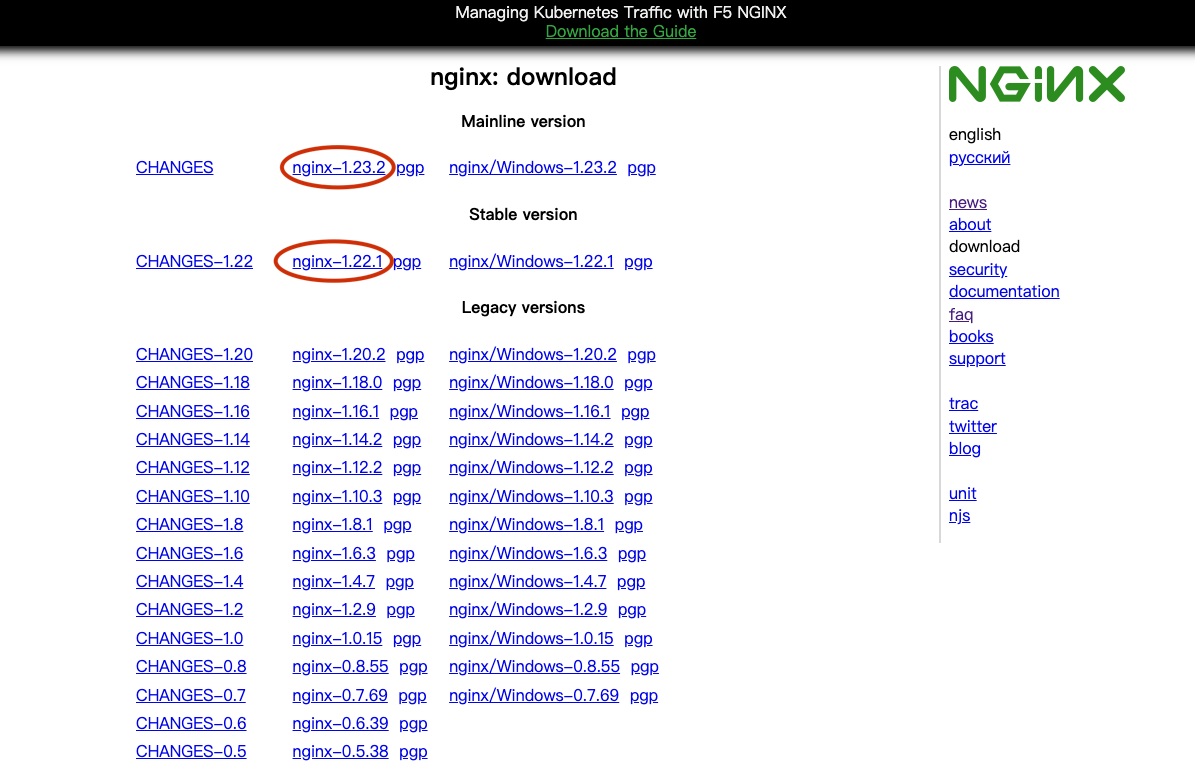Open the security page
Screen dimensions: 1195x773
(978, 270)
